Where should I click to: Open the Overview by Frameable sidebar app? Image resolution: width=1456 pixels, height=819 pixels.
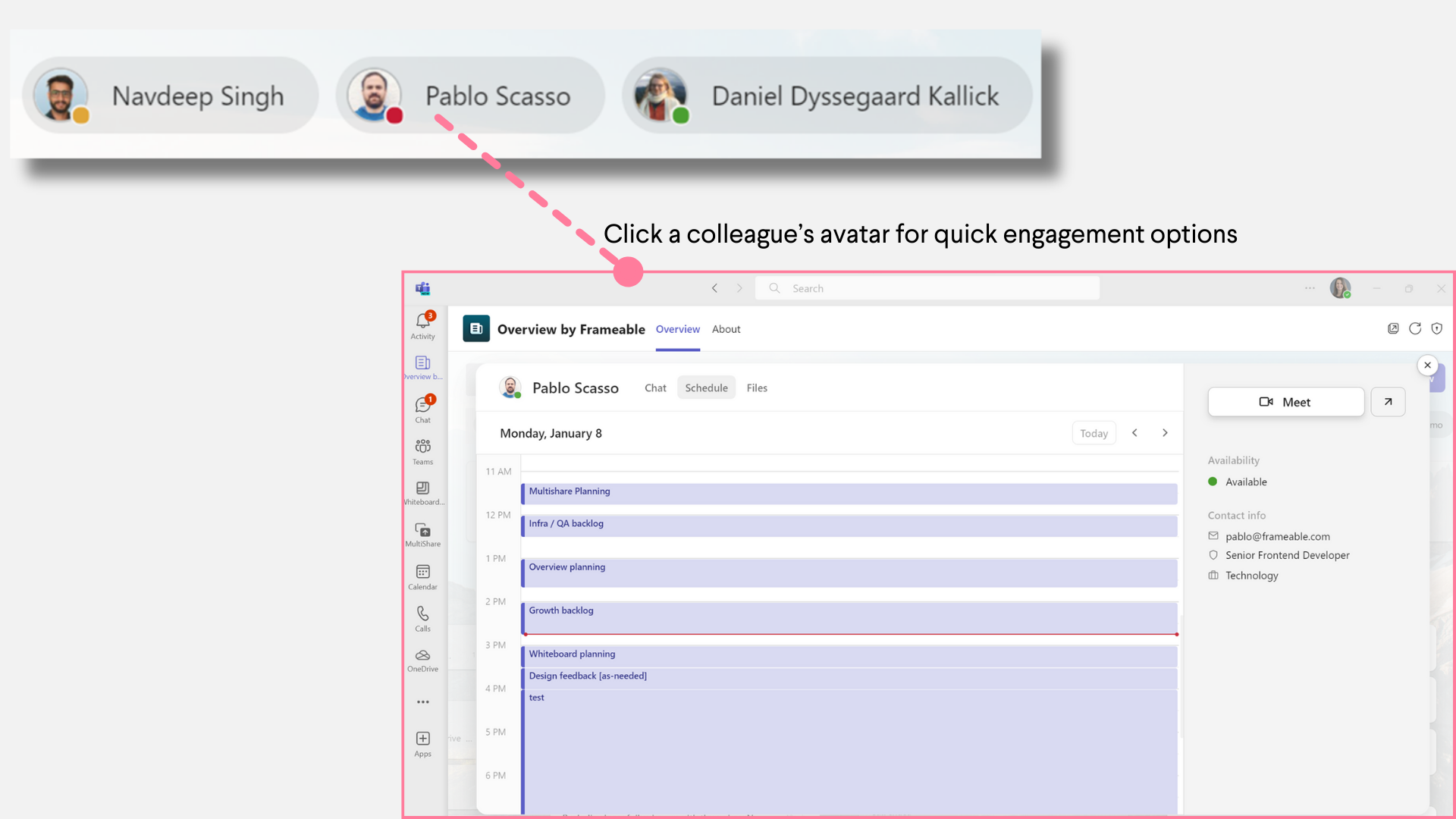pos(423,368)
